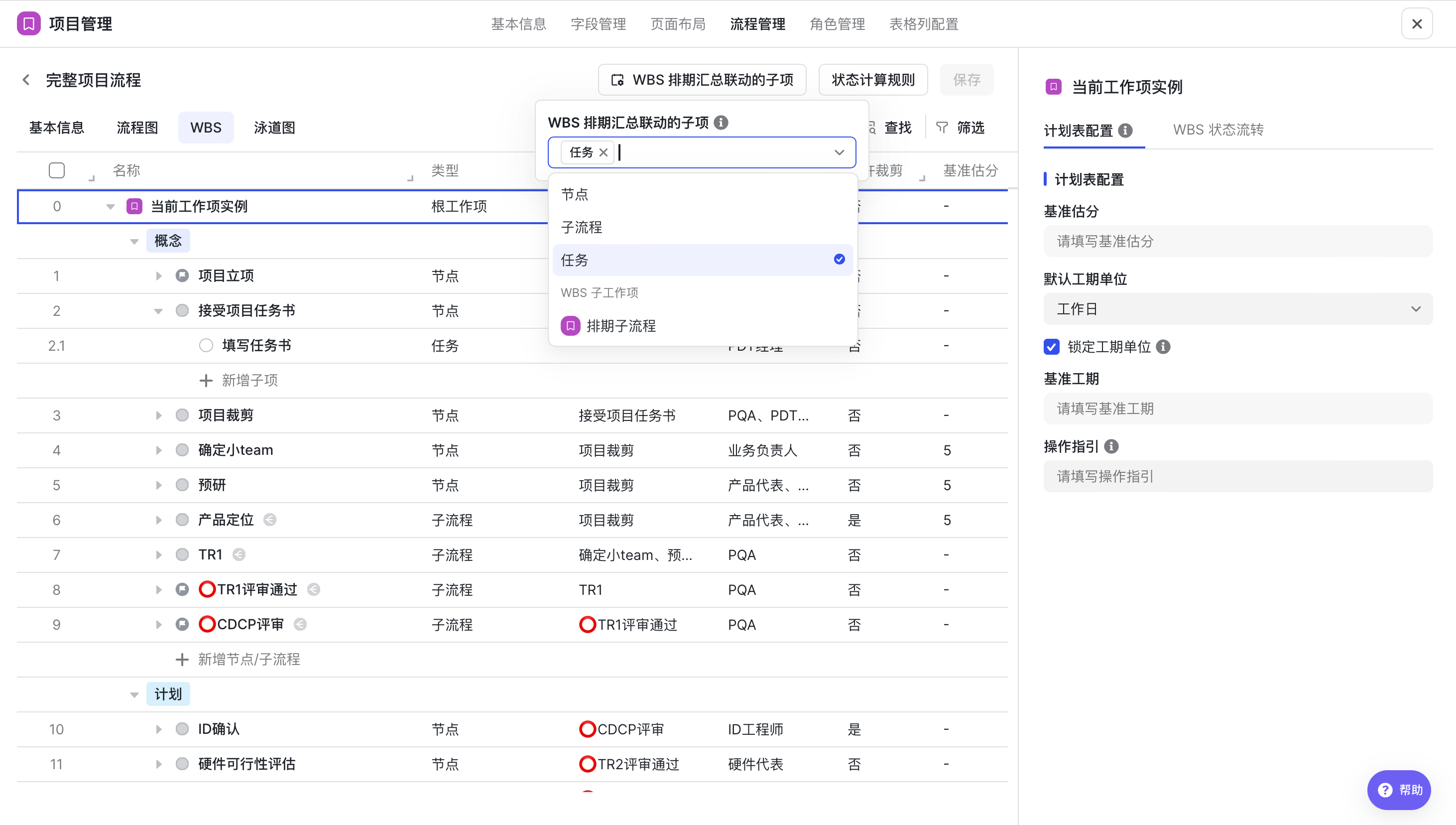Switch to the WBS 状态流转 tab

tap(1218, 130)
